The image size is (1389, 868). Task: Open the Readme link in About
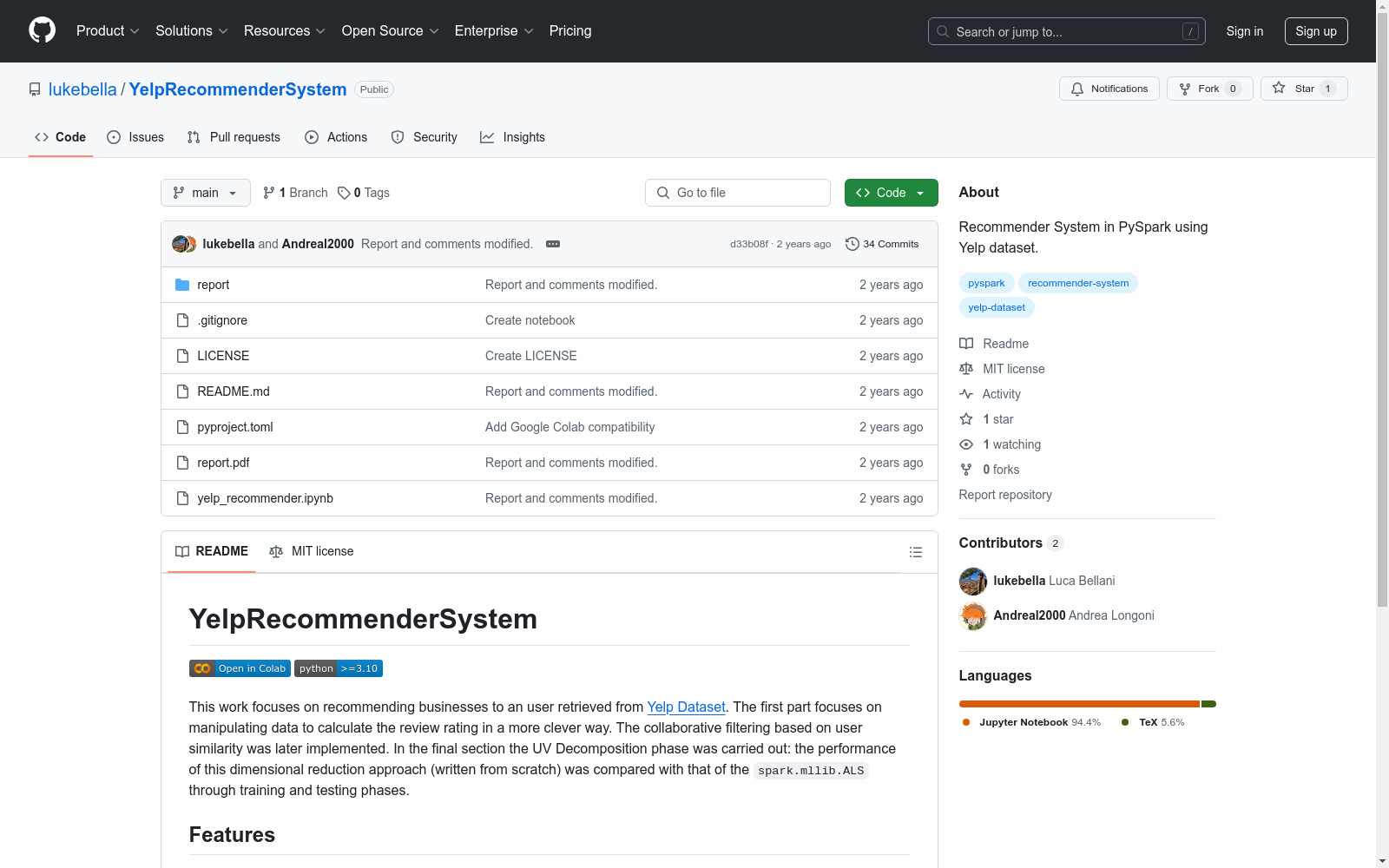[994, 344]
